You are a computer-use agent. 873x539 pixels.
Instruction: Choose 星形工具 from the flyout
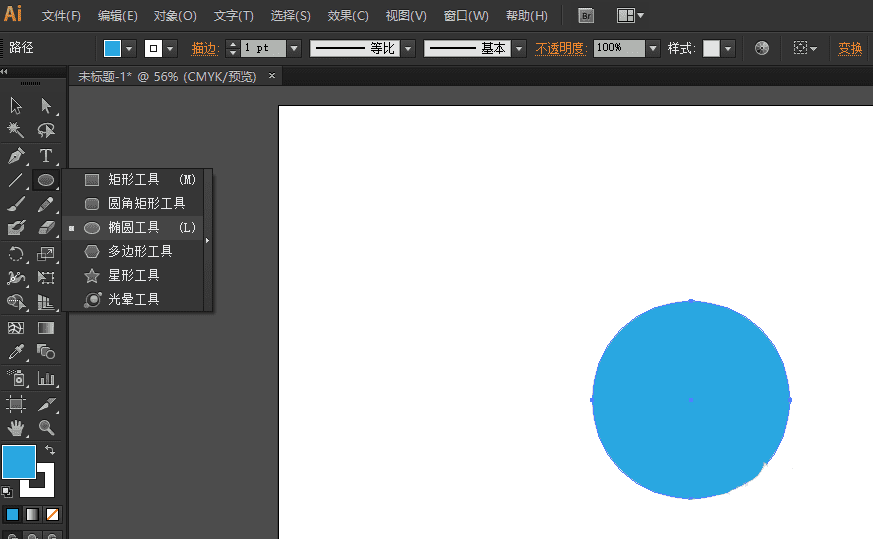pos(134,275)
